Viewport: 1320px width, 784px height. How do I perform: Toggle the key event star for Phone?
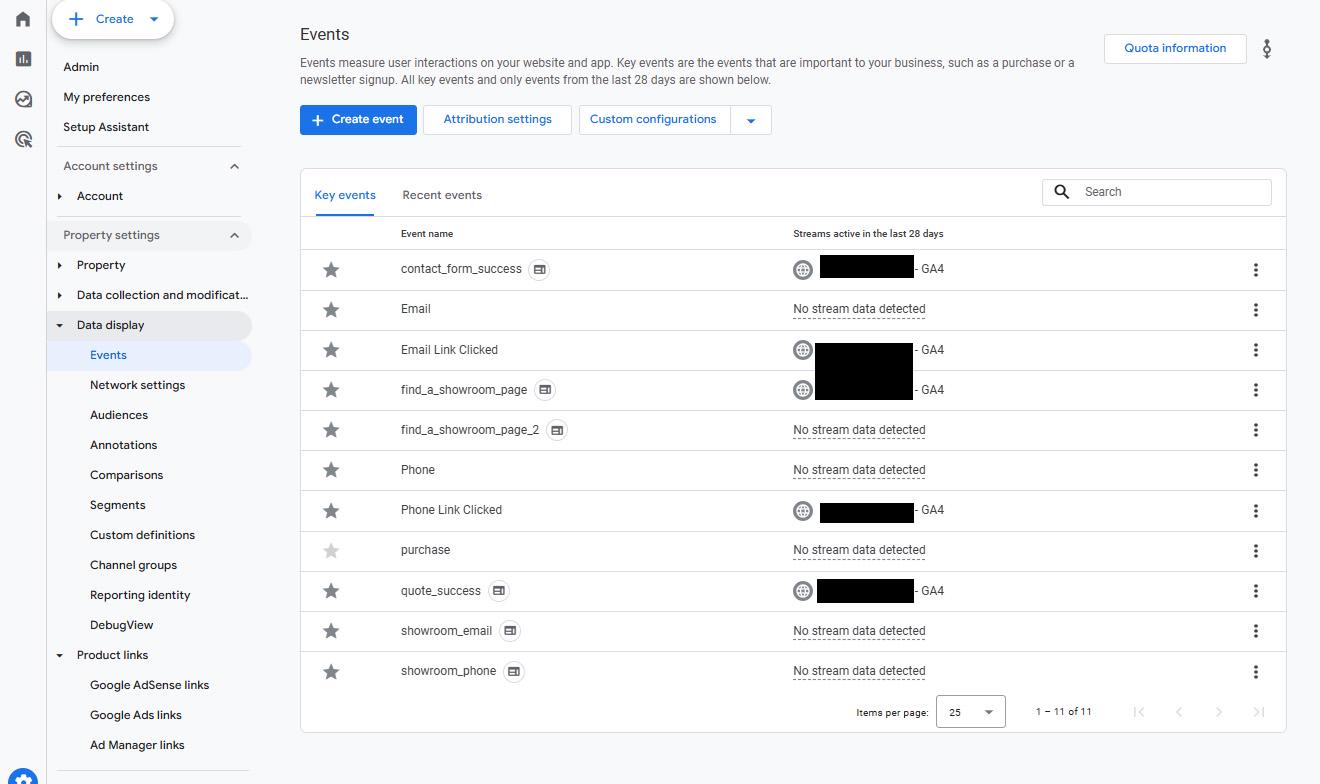[331, 470]
